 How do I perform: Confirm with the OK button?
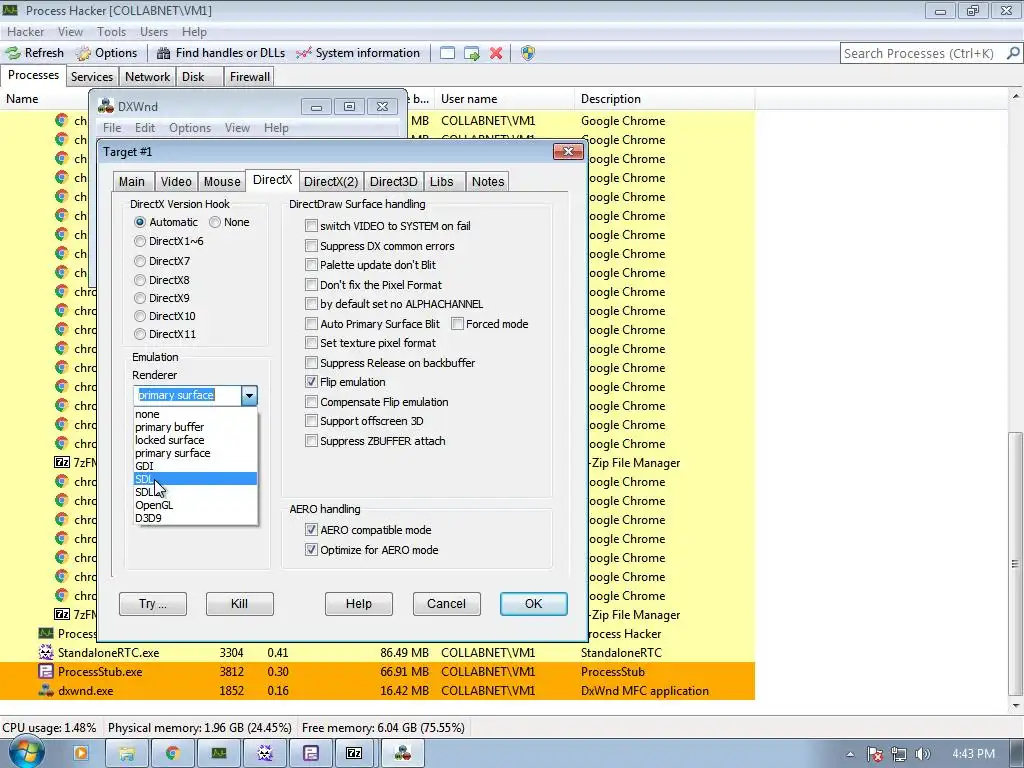point(534,603)
